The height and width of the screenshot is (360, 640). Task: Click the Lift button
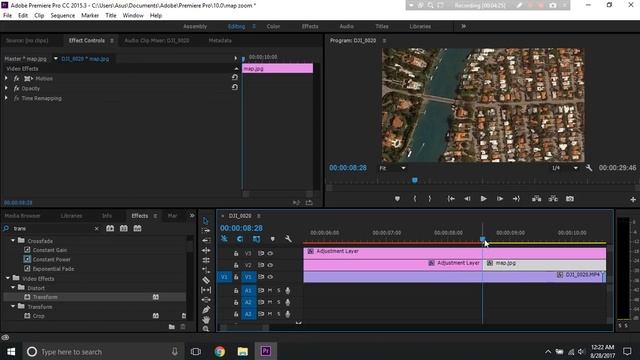(x=537, y=199)
